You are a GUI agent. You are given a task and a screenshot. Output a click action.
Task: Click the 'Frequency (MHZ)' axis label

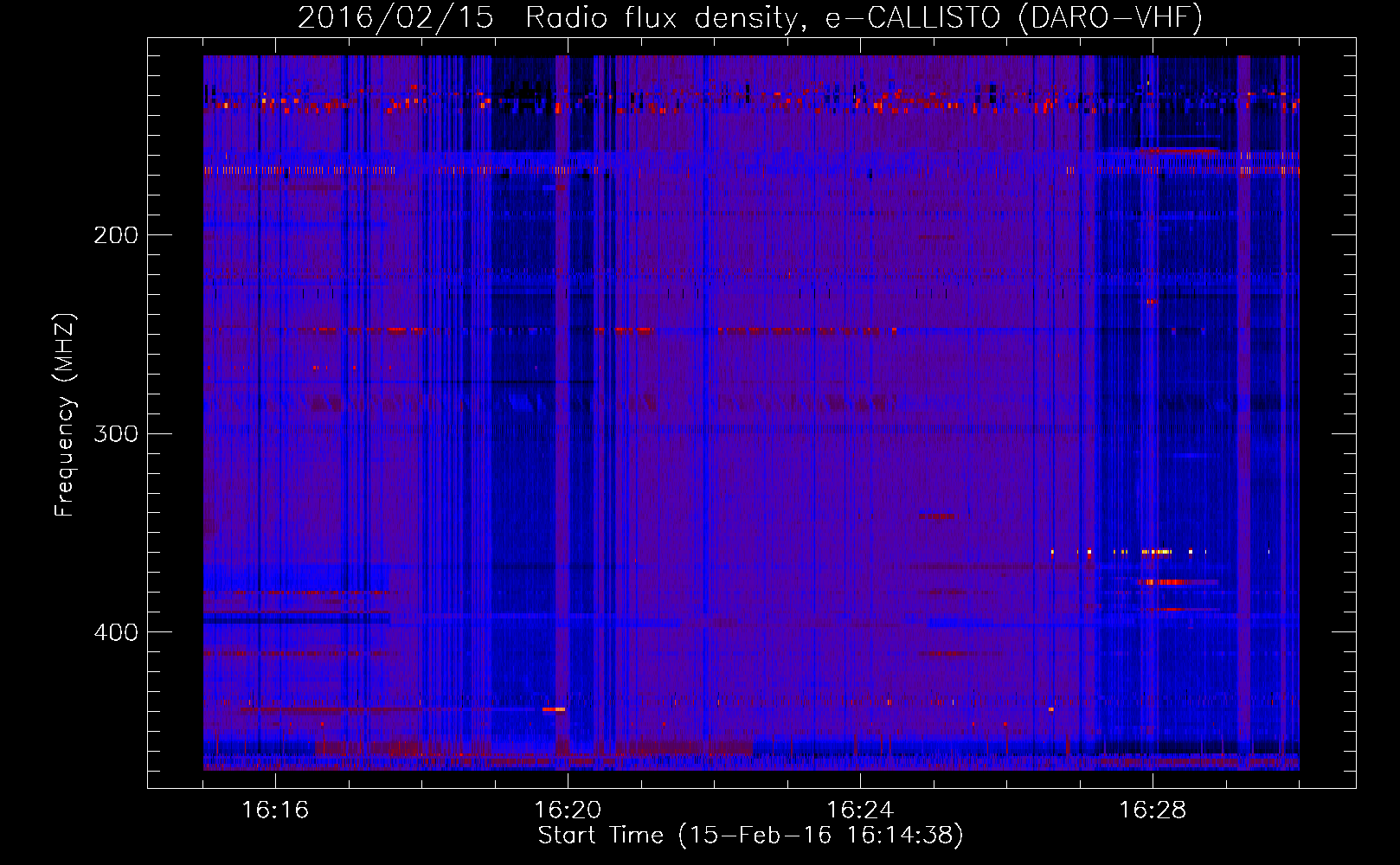(65, 415)
